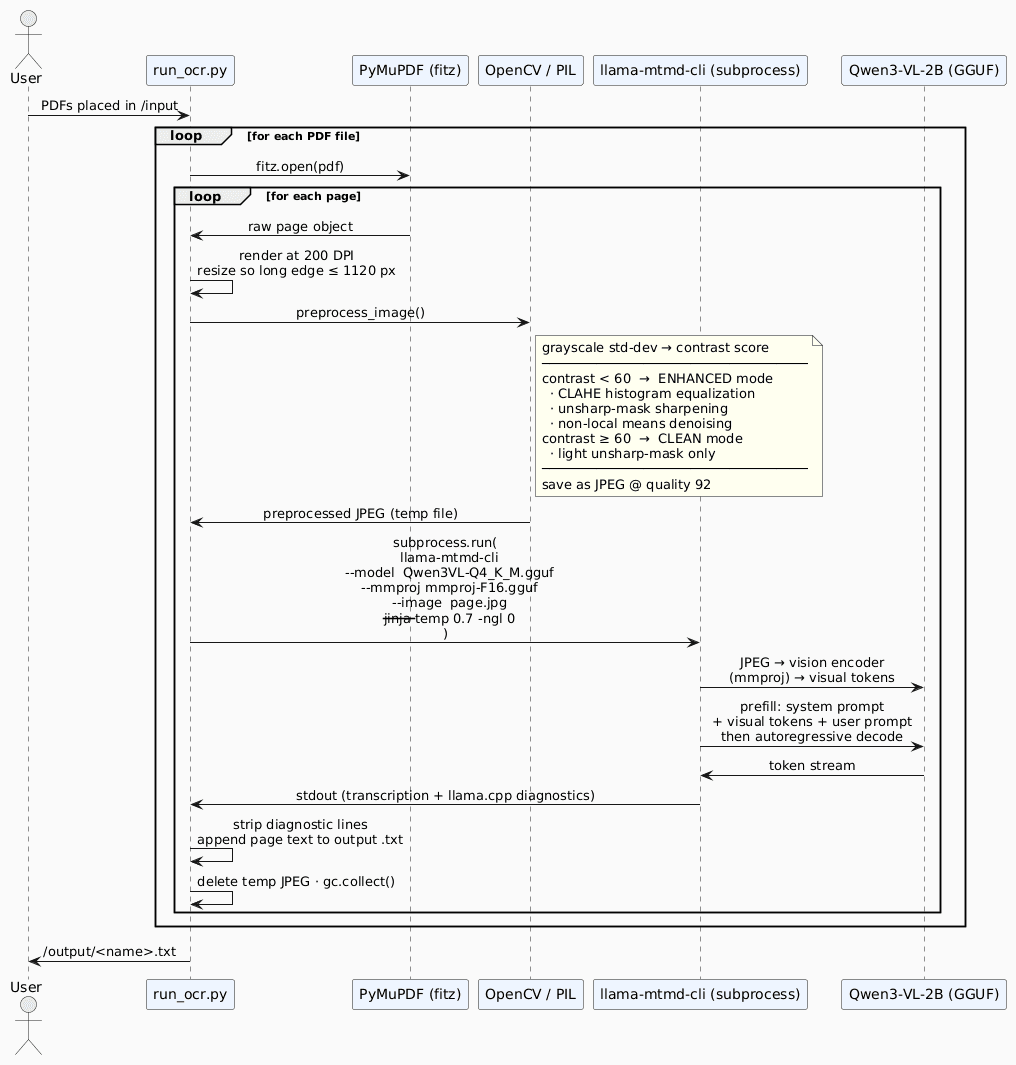Click 'contrast ≥ 60 → CLEAN mode' line
Image resolution: width=1016 pixels, height=1065 pixels.
(x=642, y=438)
